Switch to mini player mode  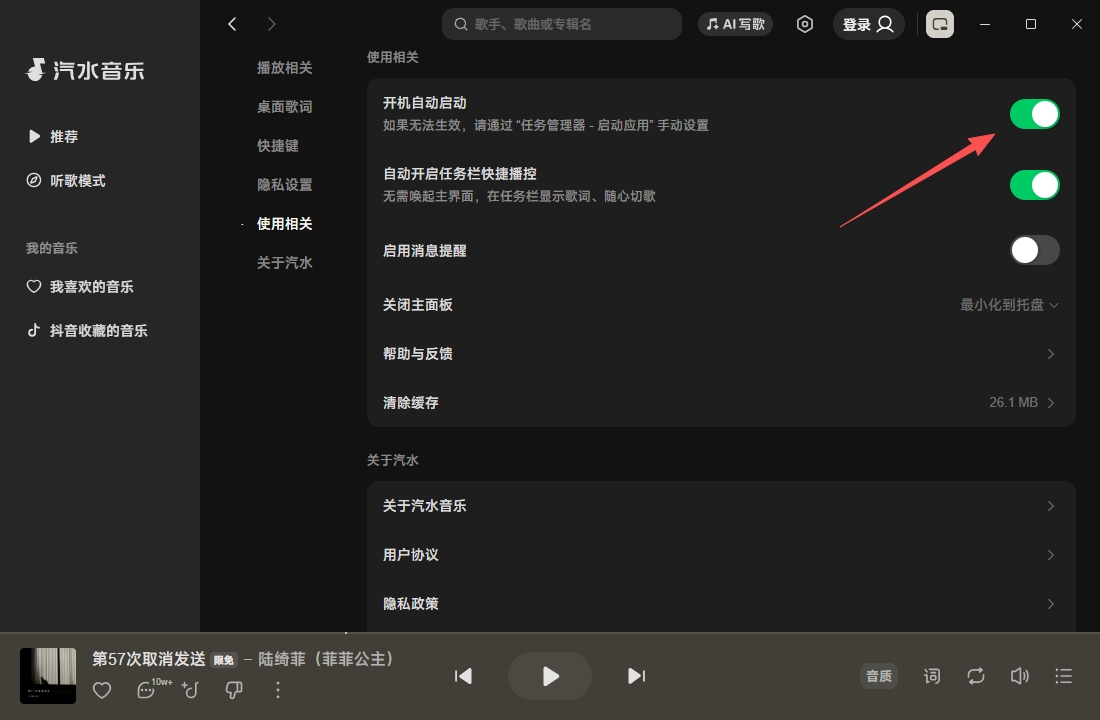click(939, 24)
